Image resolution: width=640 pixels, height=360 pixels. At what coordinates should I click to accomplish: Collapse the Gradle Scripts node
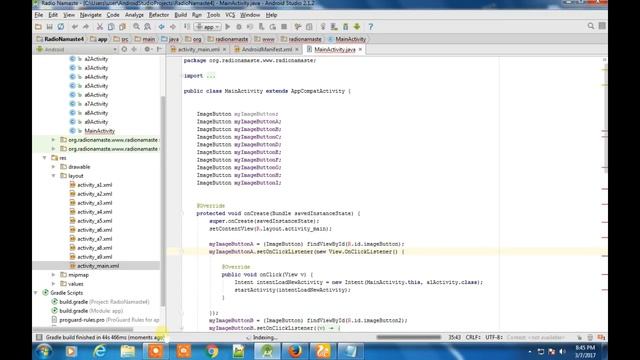coord(36,293)
